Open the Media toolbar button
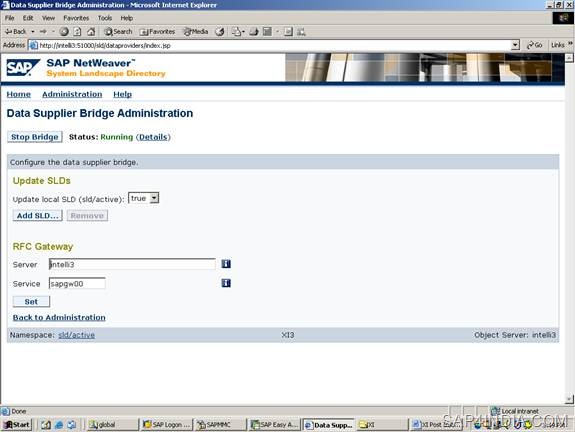The width and height of the screenshot is (575, 432). [196, 32]
